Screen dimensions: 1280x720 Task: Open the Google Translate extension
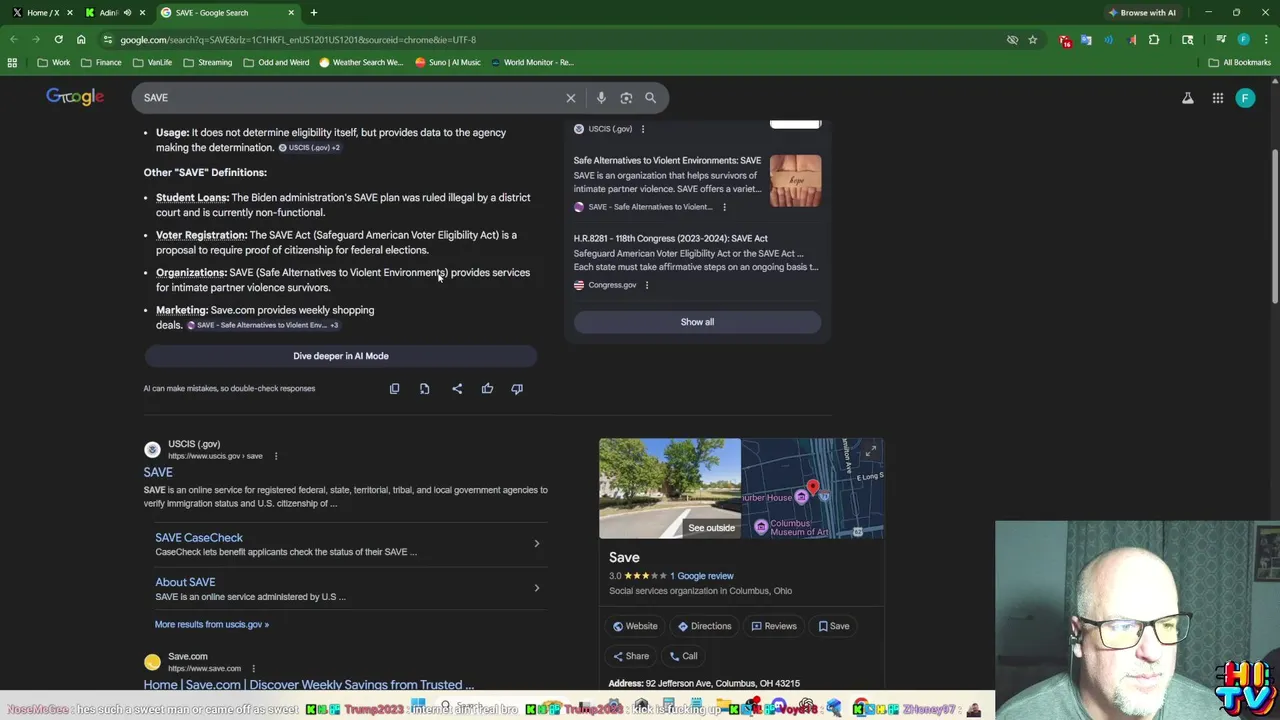pos(1087,40)
